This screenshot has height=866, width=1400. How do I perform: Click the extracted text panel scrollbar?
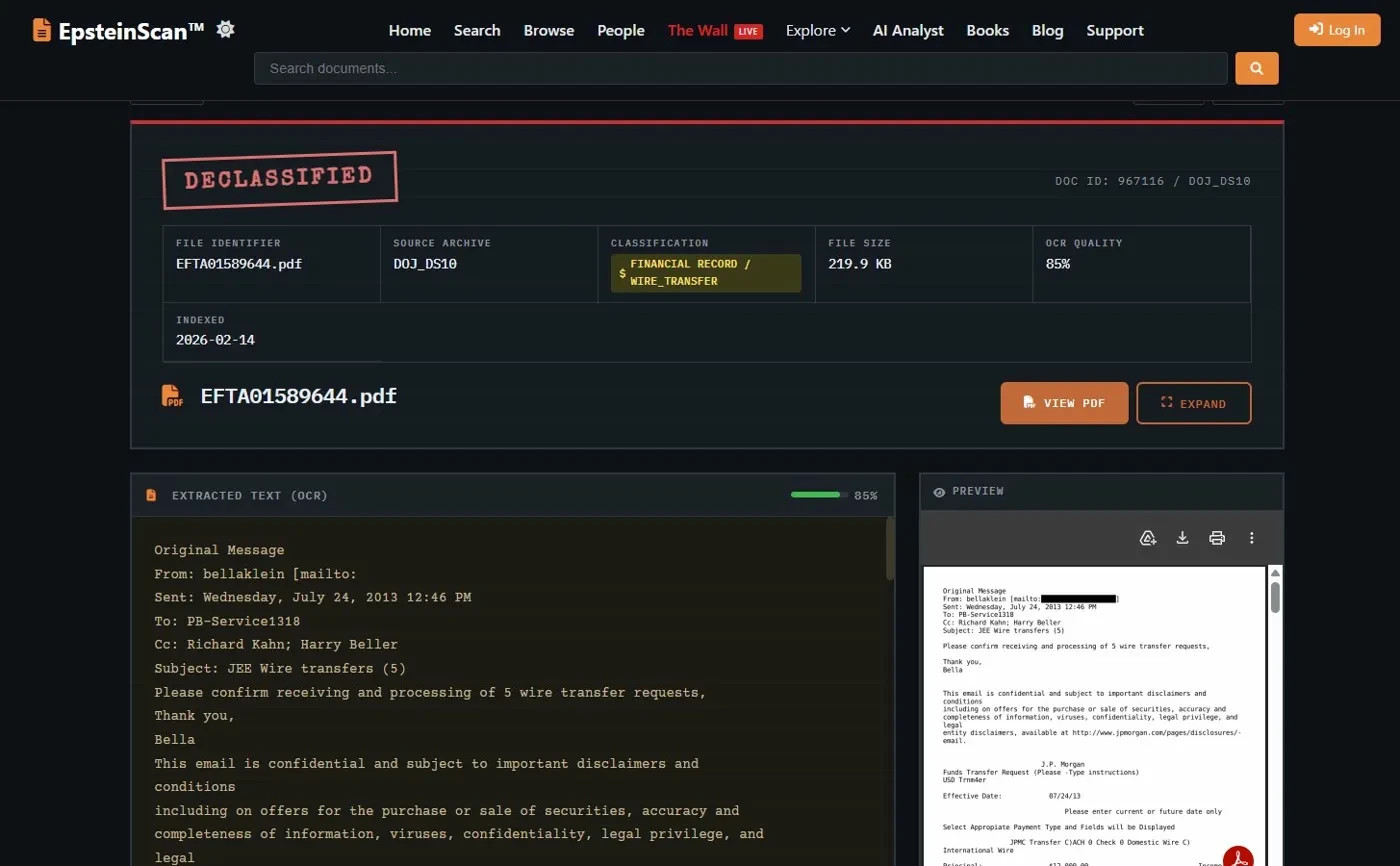(890, 548)
